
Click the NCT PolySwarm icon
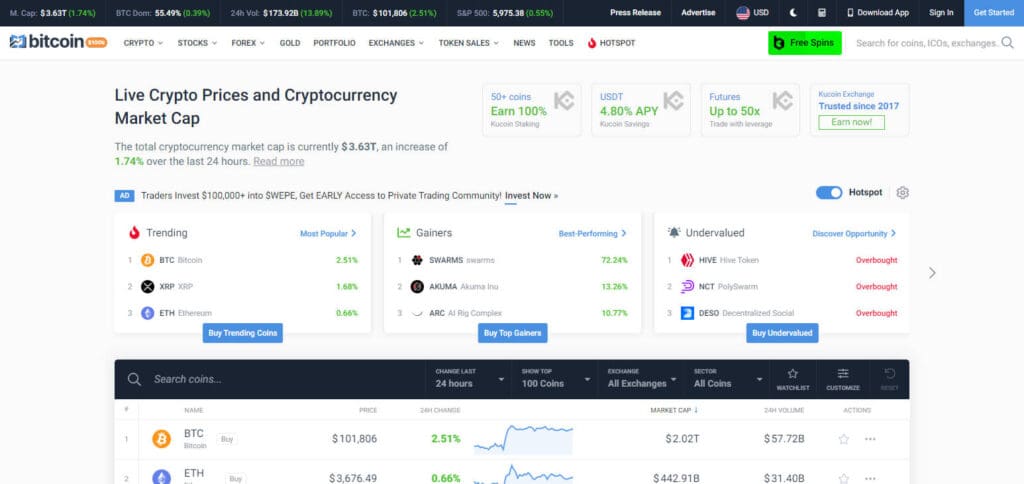click(687, 286)
